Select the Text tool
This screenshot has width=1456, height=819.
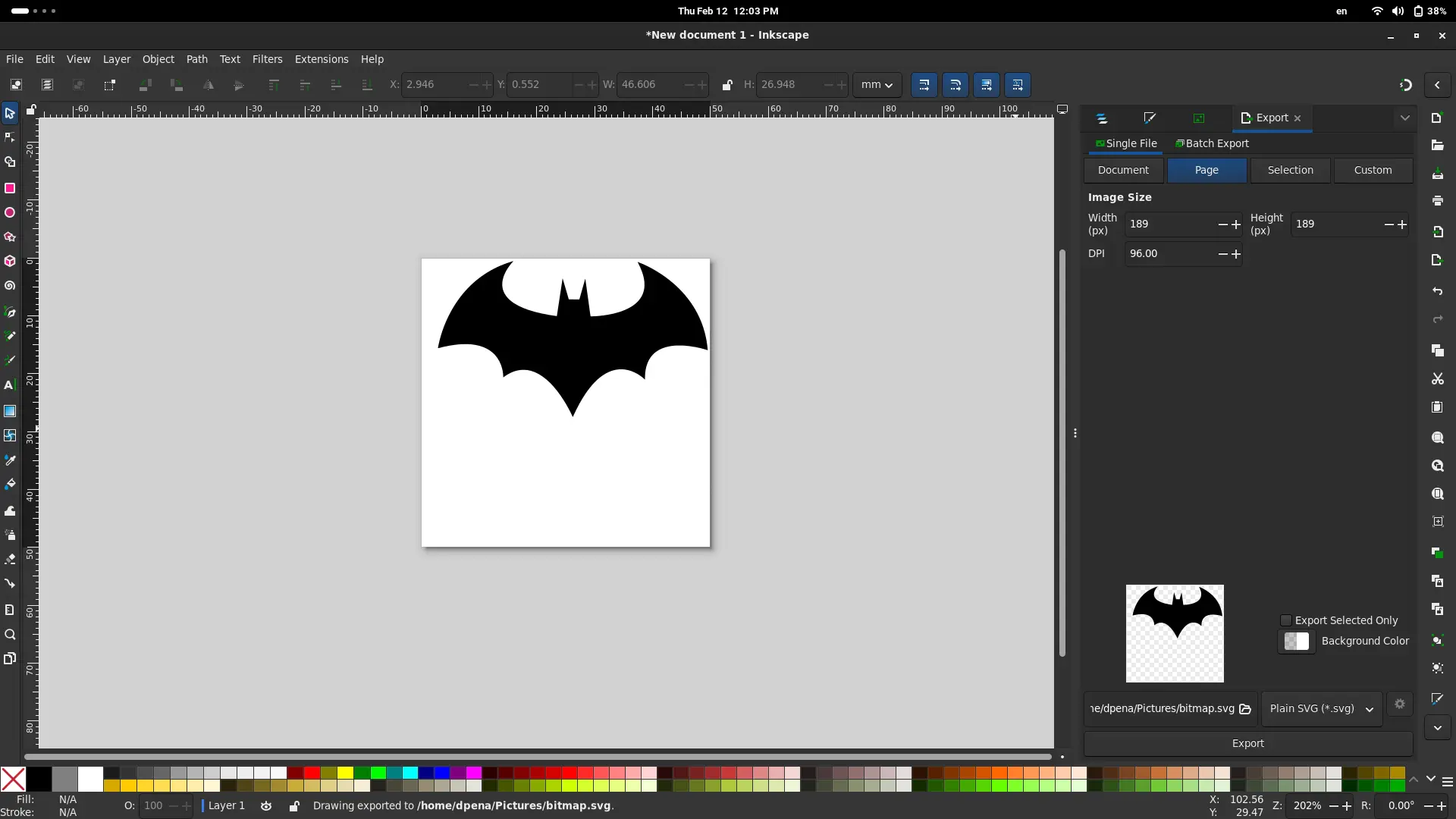click(x=10, y=385)
